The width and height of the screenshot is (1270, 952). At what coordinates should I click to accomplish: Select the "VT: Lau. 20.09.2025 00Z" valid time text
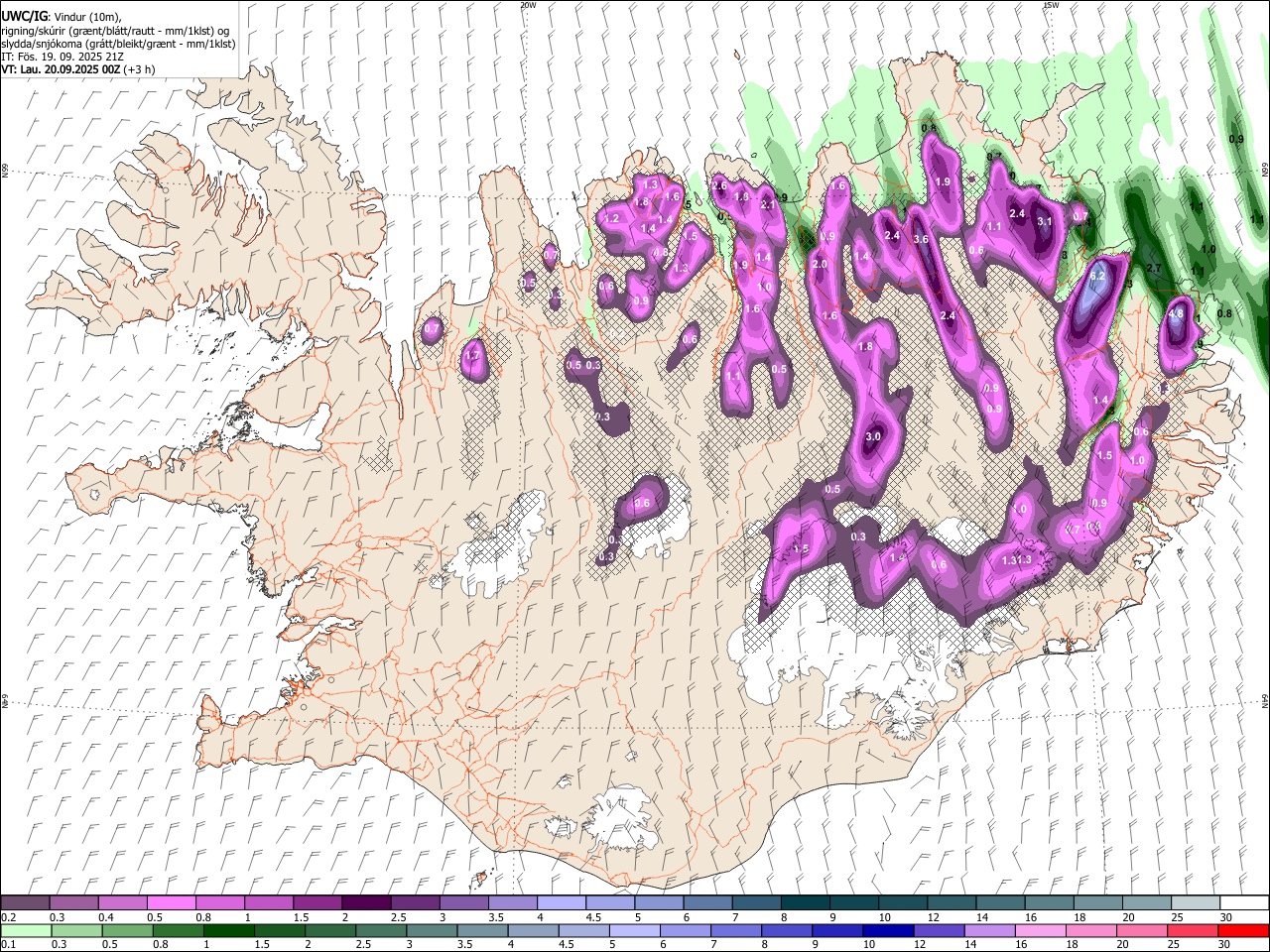click(62, 69)
